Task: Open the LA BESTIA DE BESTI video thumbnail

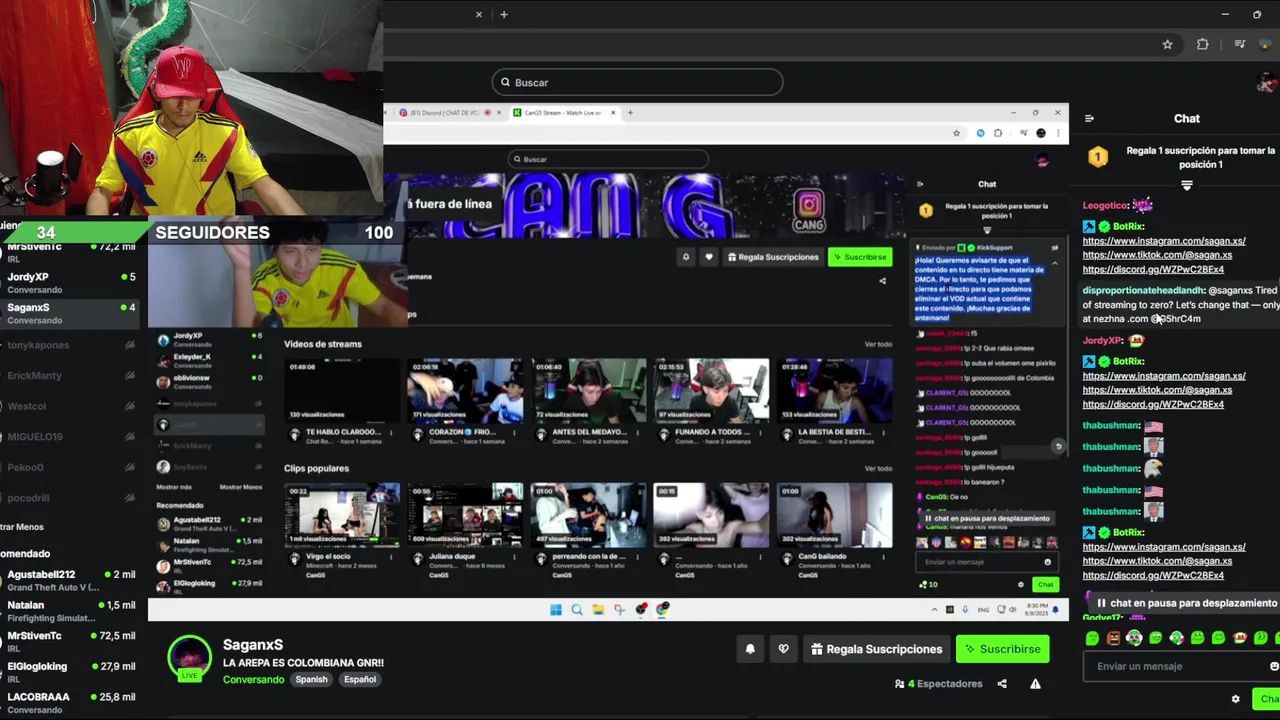Action: (834, 391)
